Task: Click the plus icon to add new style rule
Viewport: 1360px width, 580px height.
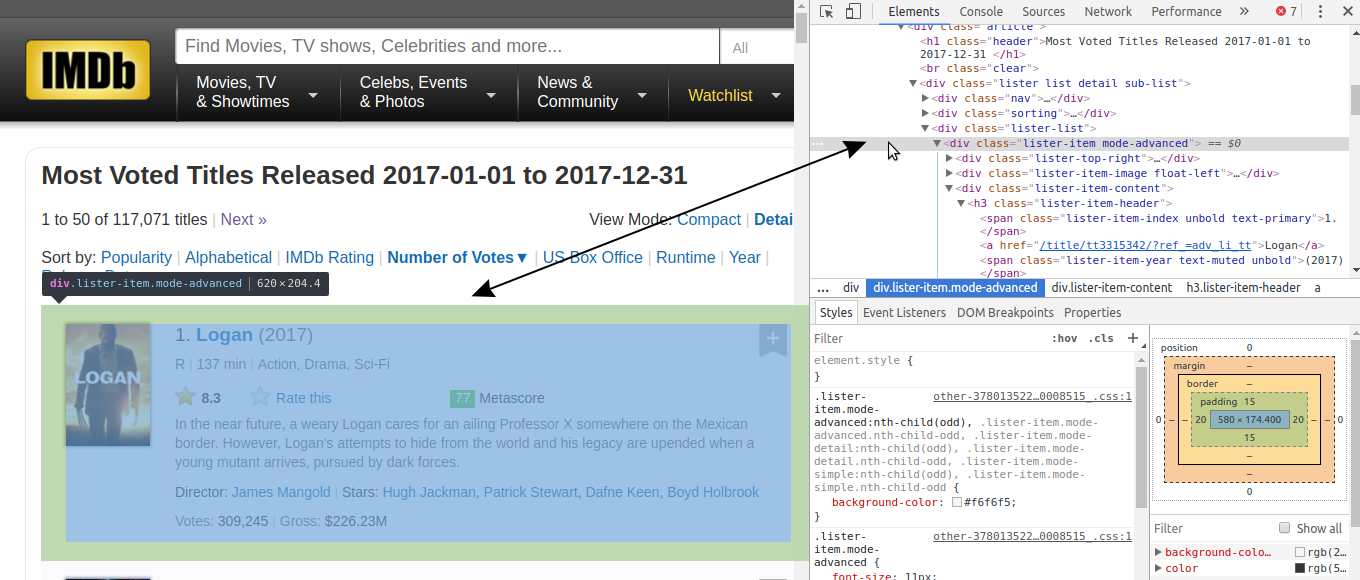Action: coord(1132,339)
